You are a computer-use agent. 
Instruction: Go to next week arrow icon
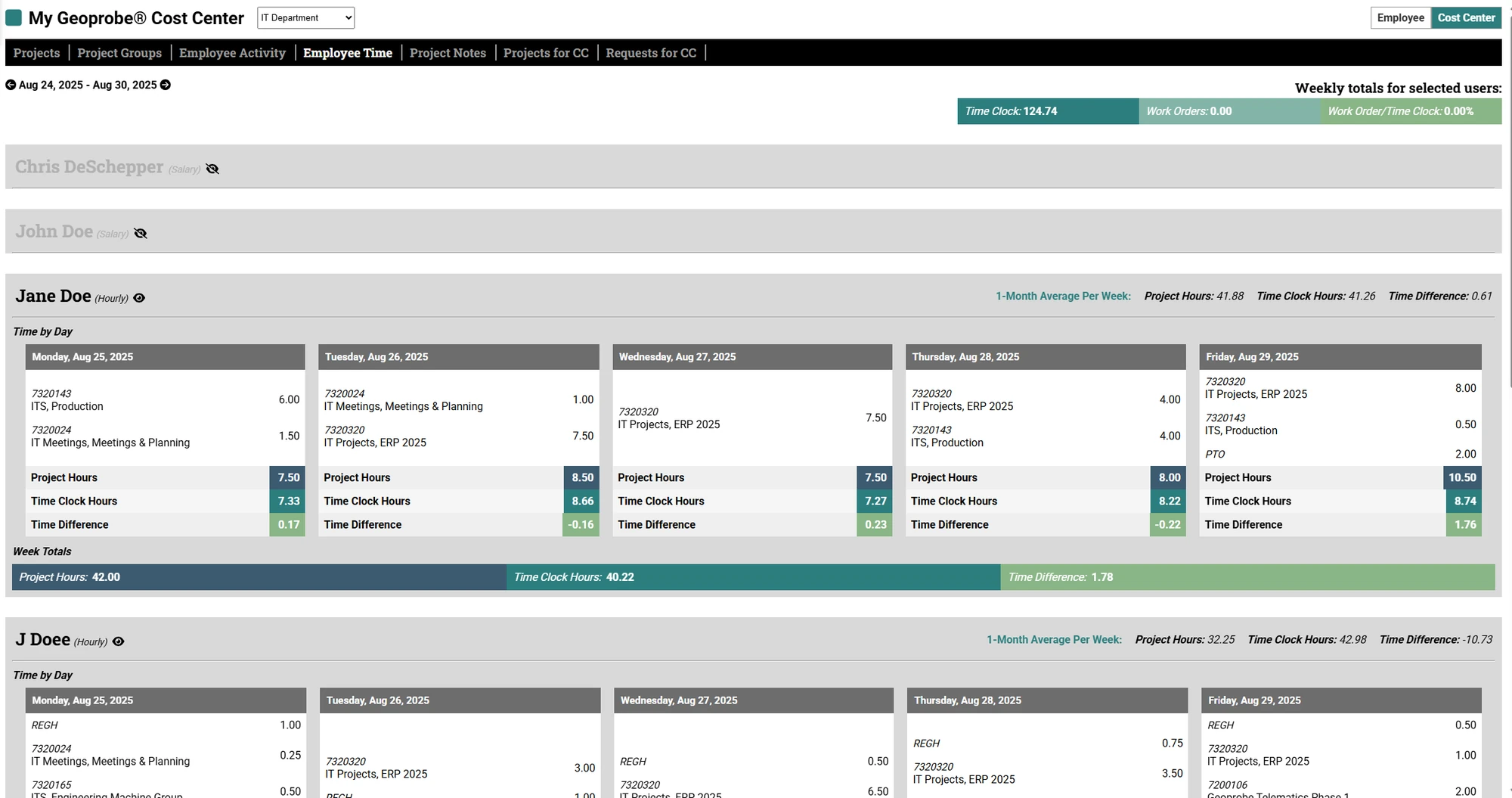[166, 85]
